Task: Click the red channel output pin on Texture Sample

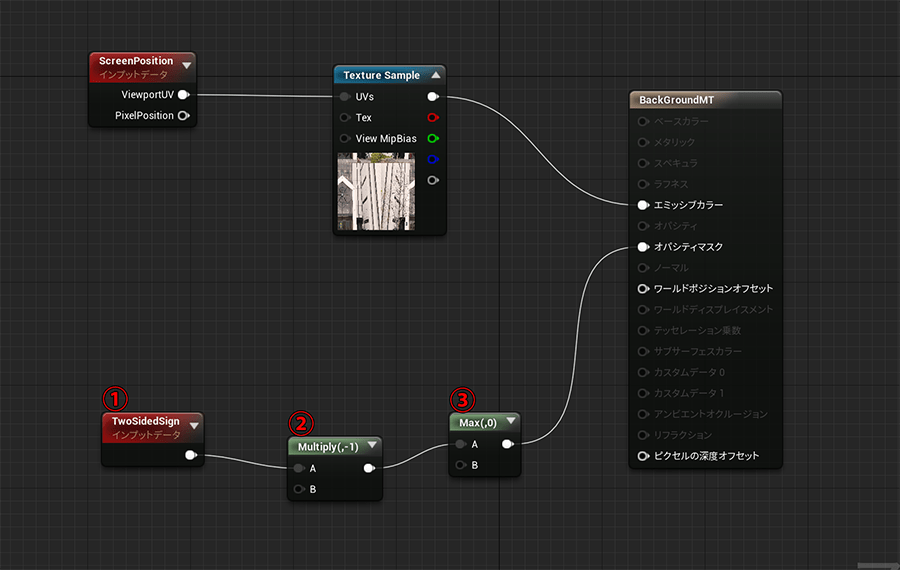Action: [x=432, y=118]
